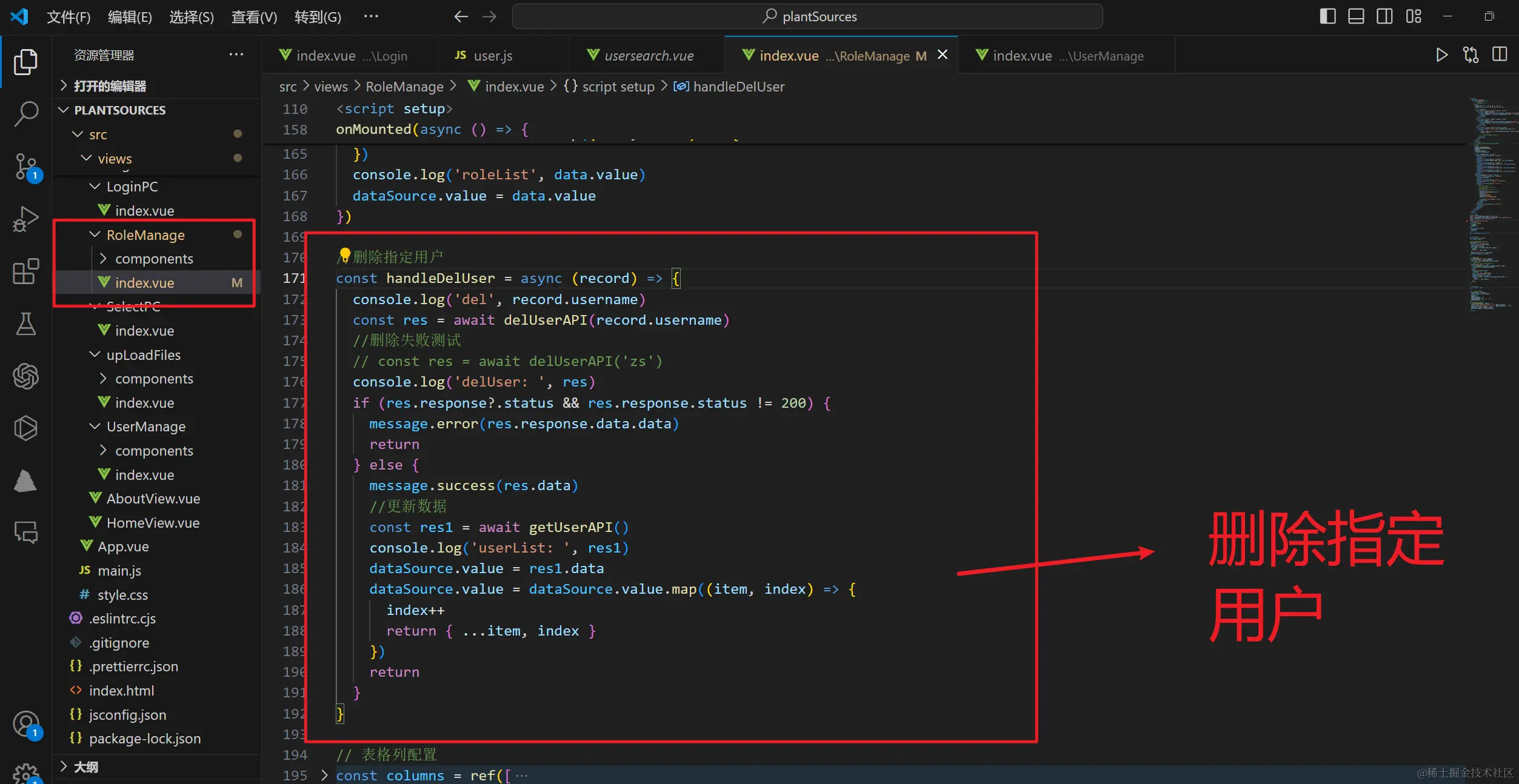
Task: Click the plantSources command center search
Action: click(807, 16)
